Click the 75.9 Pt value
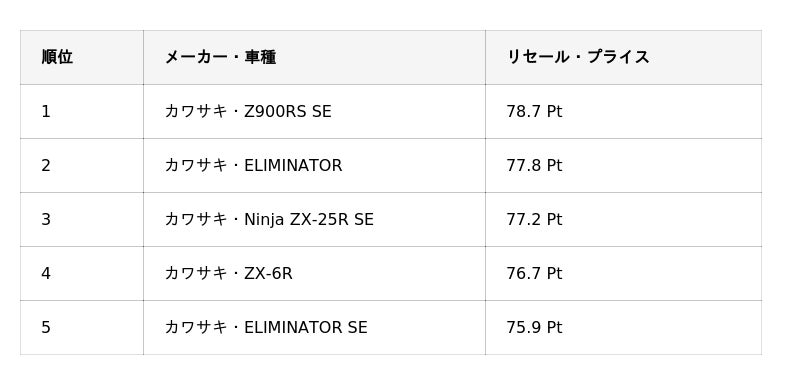The image size is (800, 385). click(x=534, y=327)
